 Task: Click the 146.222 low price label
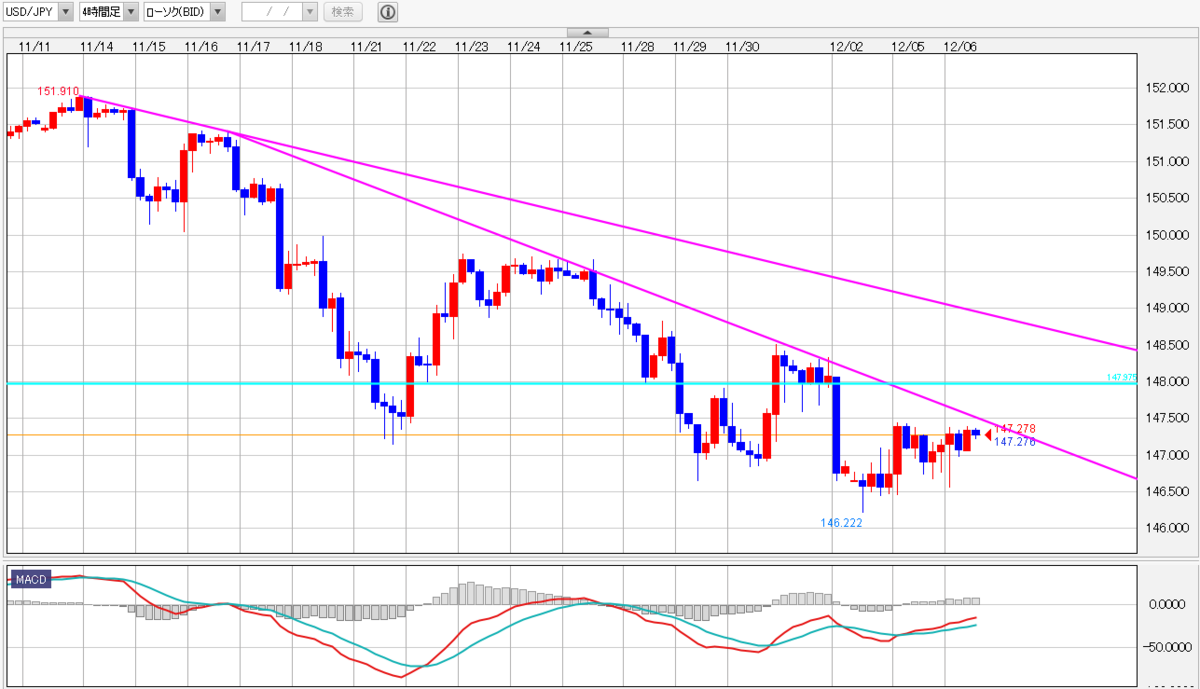pos(841,522)
